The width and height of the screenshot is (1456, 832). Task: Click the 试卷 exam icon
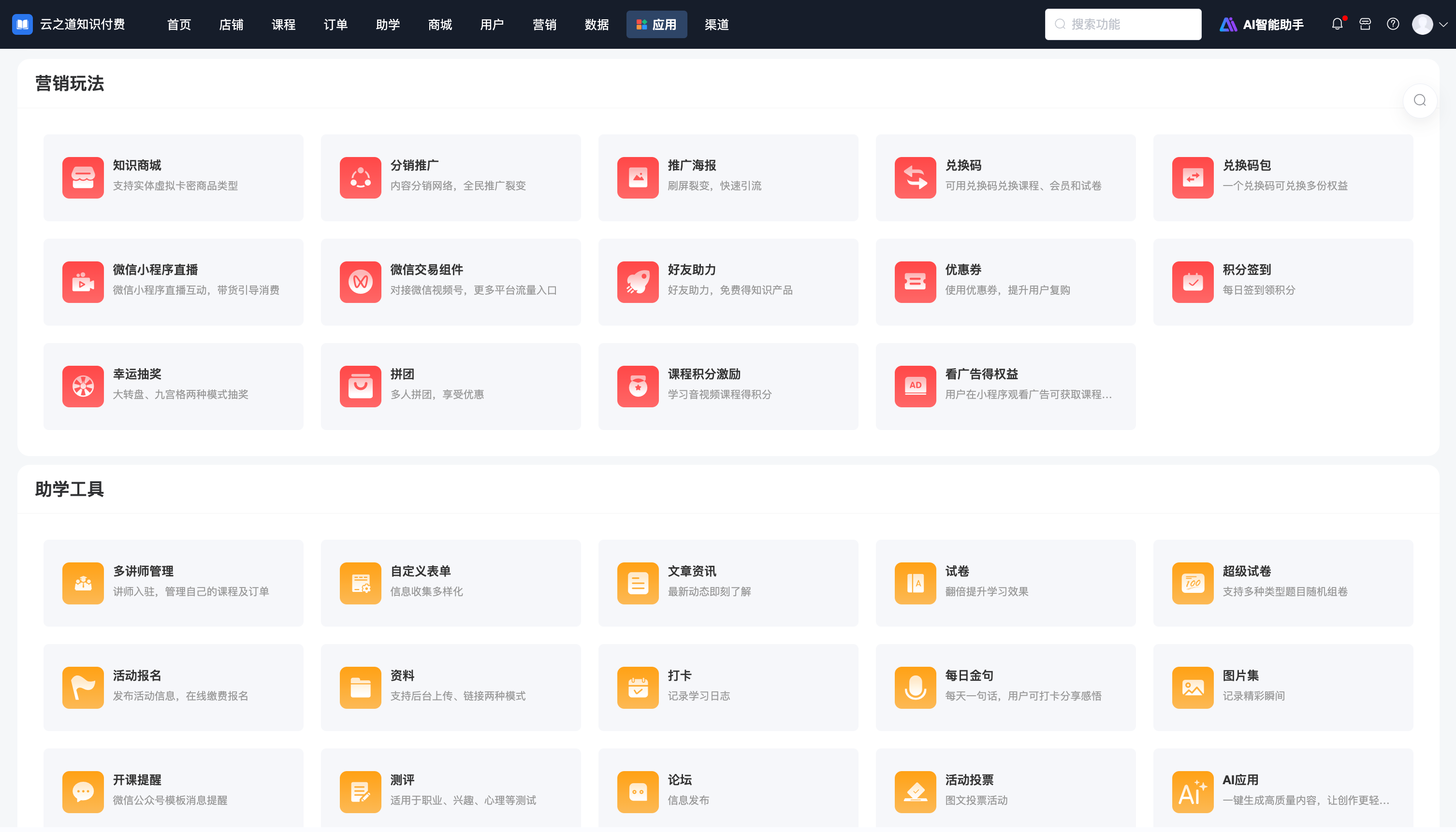pyautogui.click(x=915, y=584)
